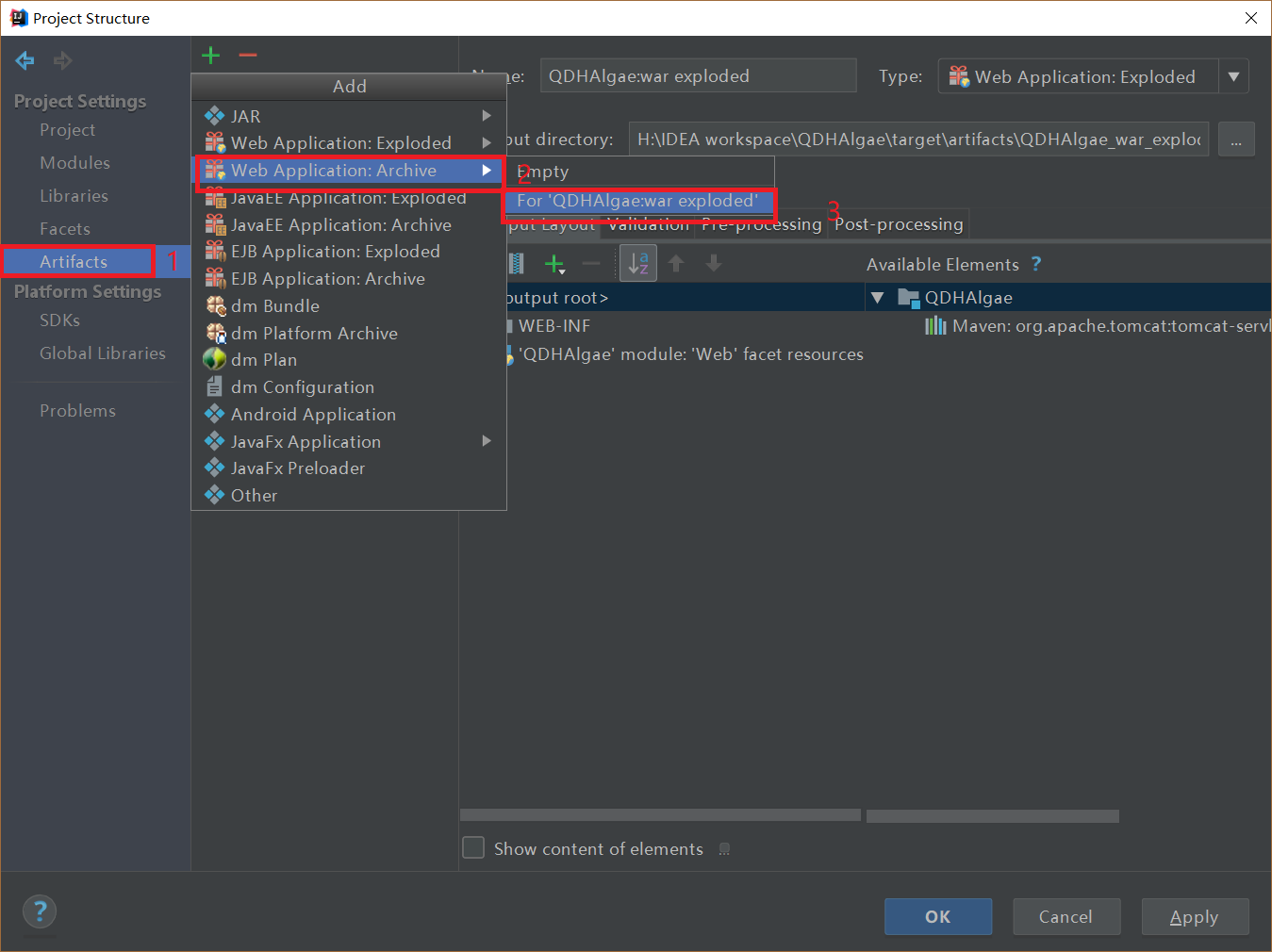1272x952 pixels.
Task: Click the Android Application diamond icon
Action: (x=215, y=414)
